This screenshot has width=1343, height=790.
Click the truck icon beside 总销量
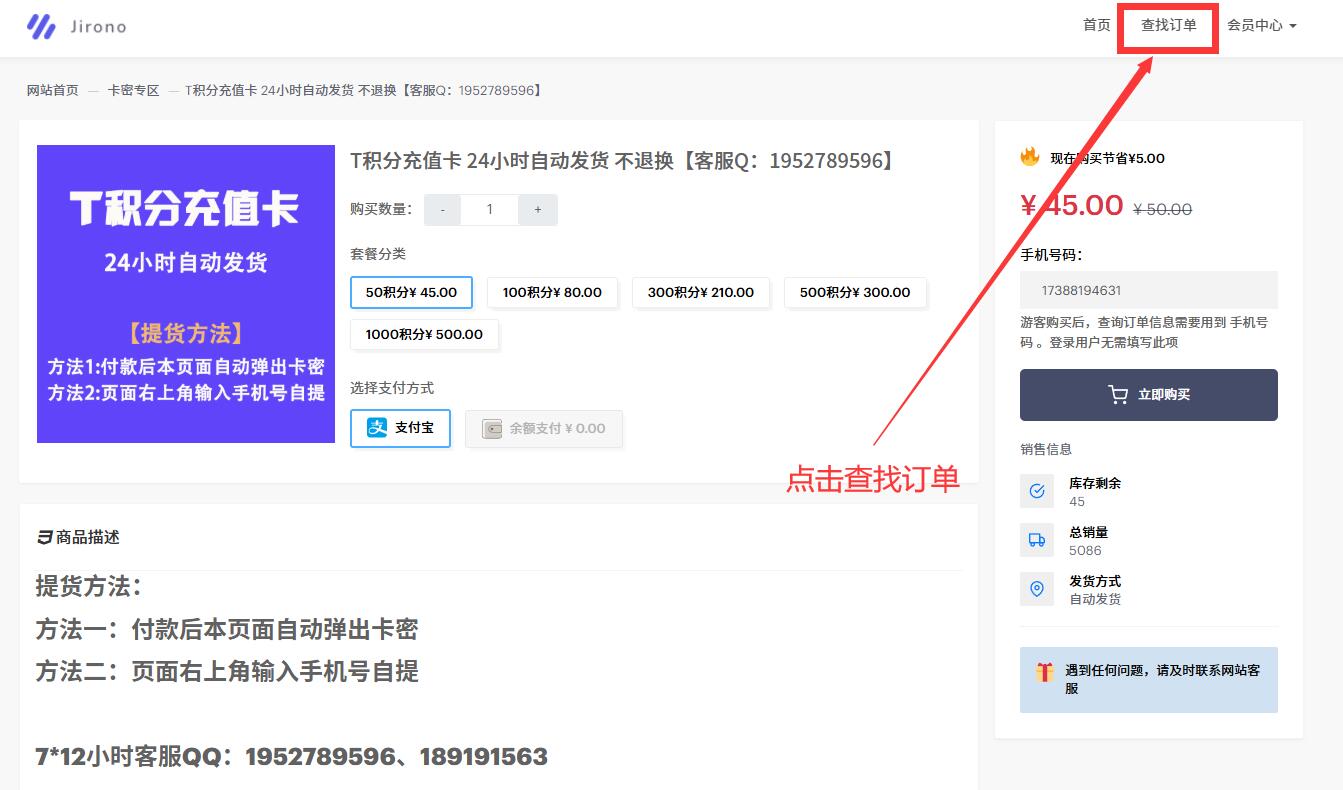point(1037,540)
